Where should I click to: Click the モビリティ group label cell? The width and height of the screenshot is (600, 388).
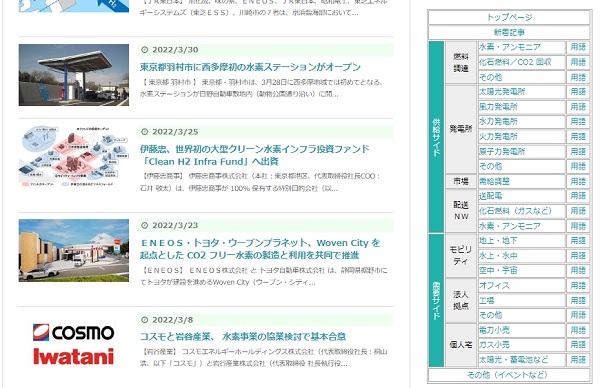[x=461, y=256]
